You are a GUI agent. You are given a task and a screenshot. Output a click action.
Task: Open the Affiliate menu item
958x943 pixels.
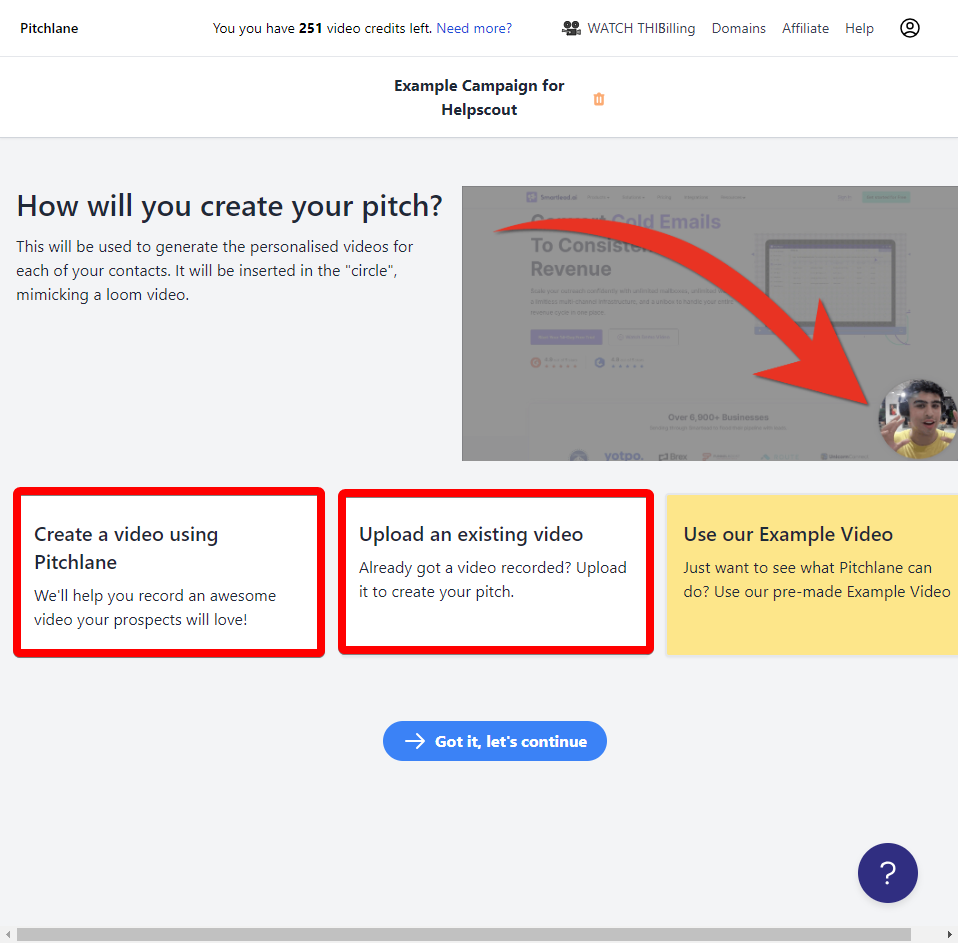[x=805, y=28]
